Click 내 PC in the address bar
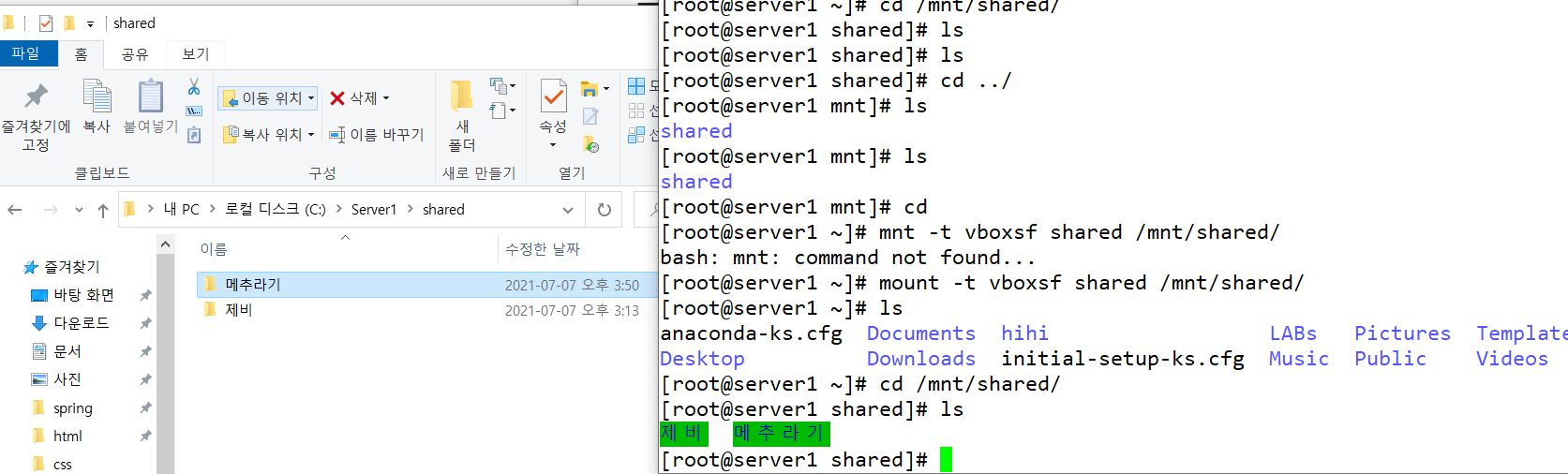This screenshot has height=474, width=1568. tap(181, 209)
